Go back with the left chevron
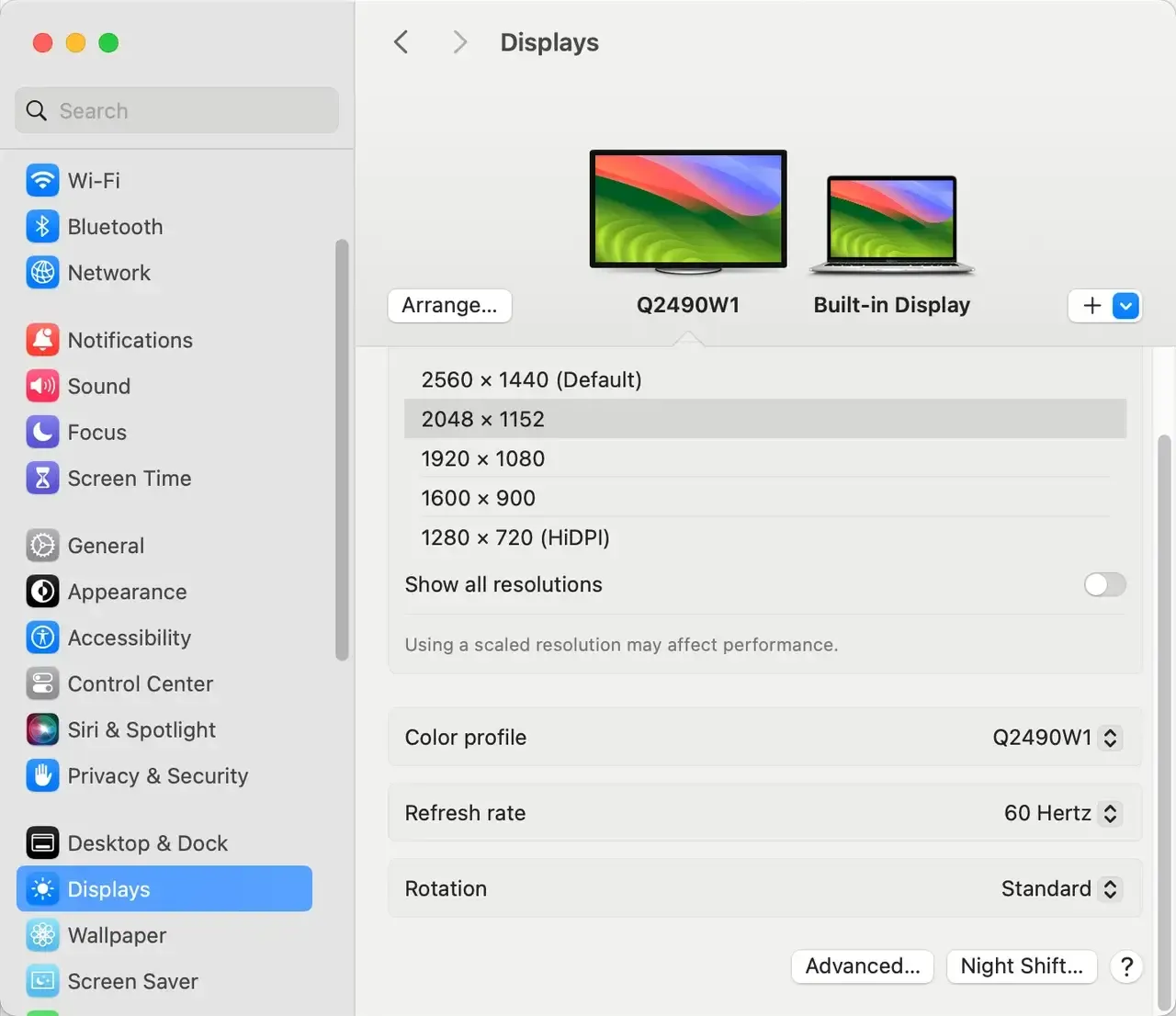This screenshot has width=1176, height=1016. point(401,41)
